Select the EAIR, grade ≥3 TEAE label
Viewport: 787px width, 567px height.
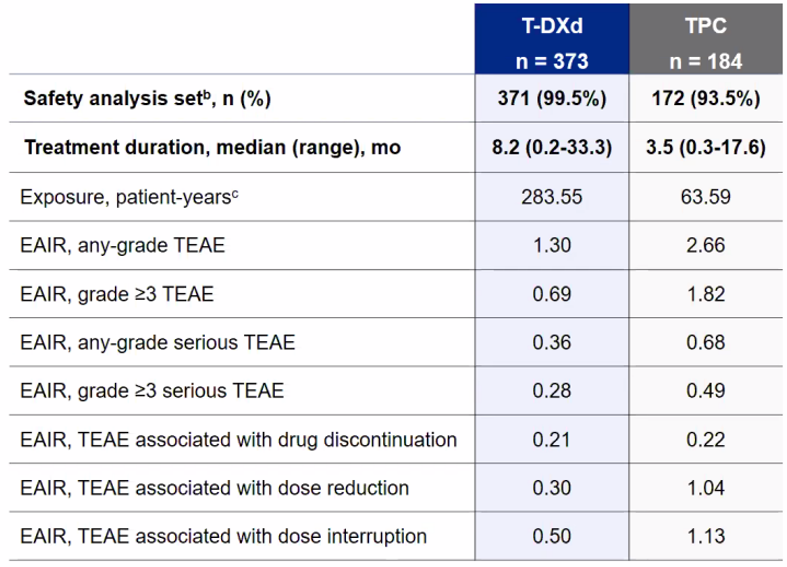pyautogui.click(x=119, y=293)
